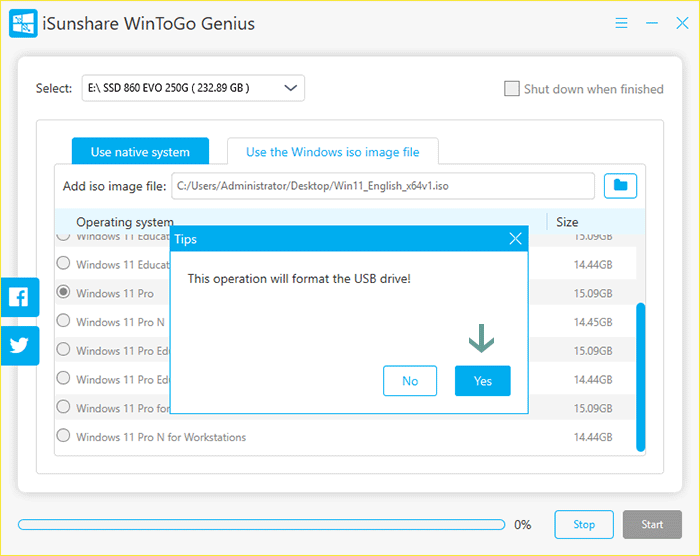
Task: Enable Shut down when finished checkbox
Action: click(512, 88)
